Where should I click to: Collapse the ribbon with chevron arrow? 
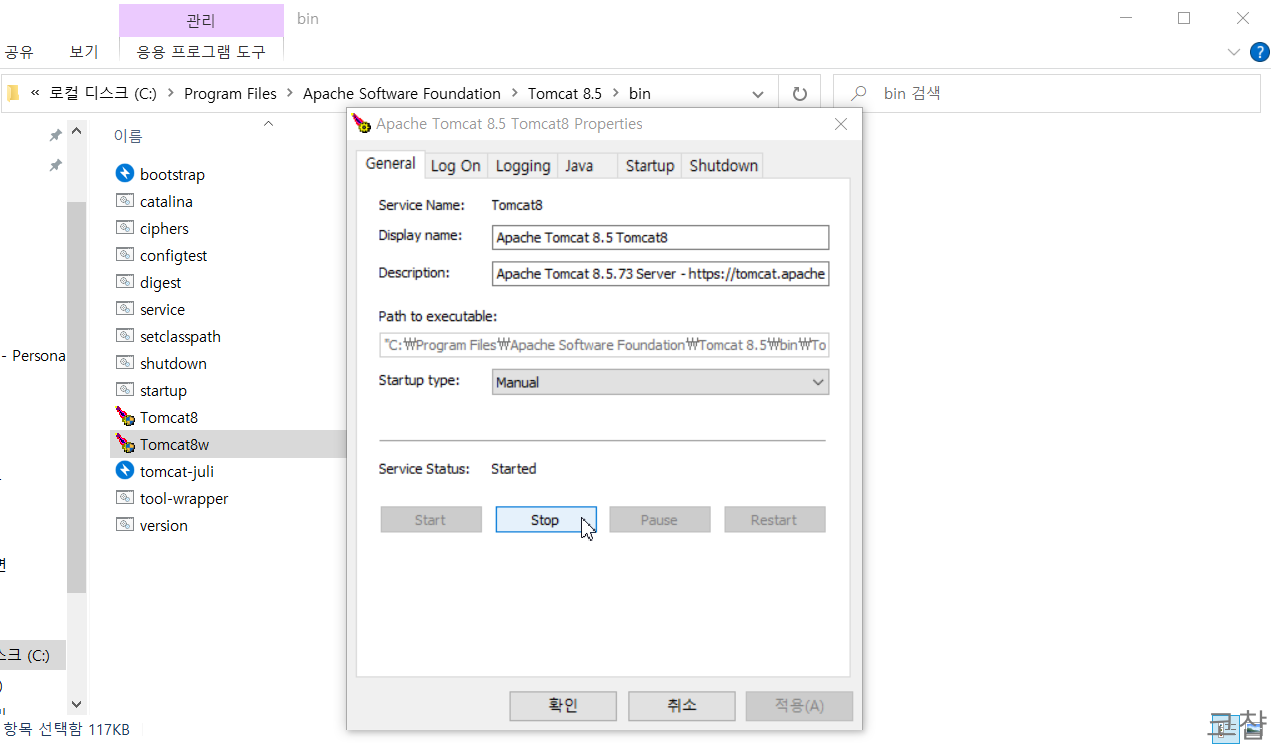tap(1233, 51)
